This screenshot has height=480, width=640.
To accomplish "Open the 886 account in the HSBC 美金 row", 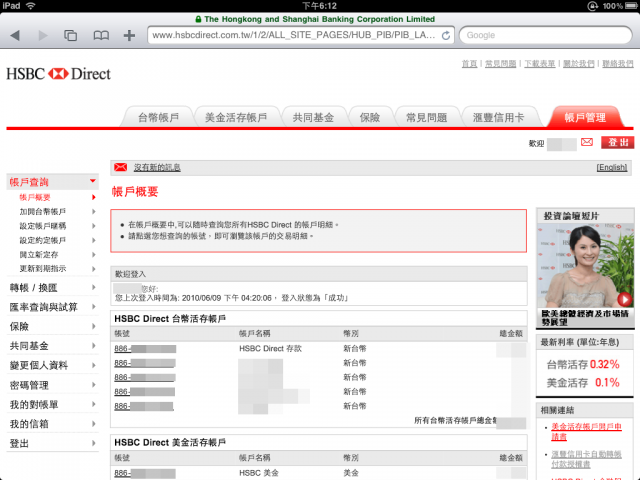I will point(145,473).
